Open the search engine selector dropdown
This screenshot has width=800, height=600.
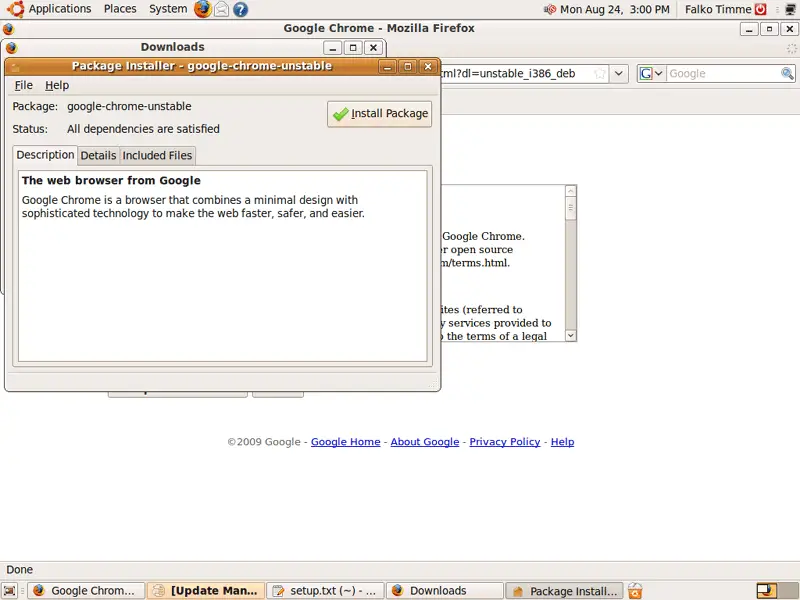651,73
